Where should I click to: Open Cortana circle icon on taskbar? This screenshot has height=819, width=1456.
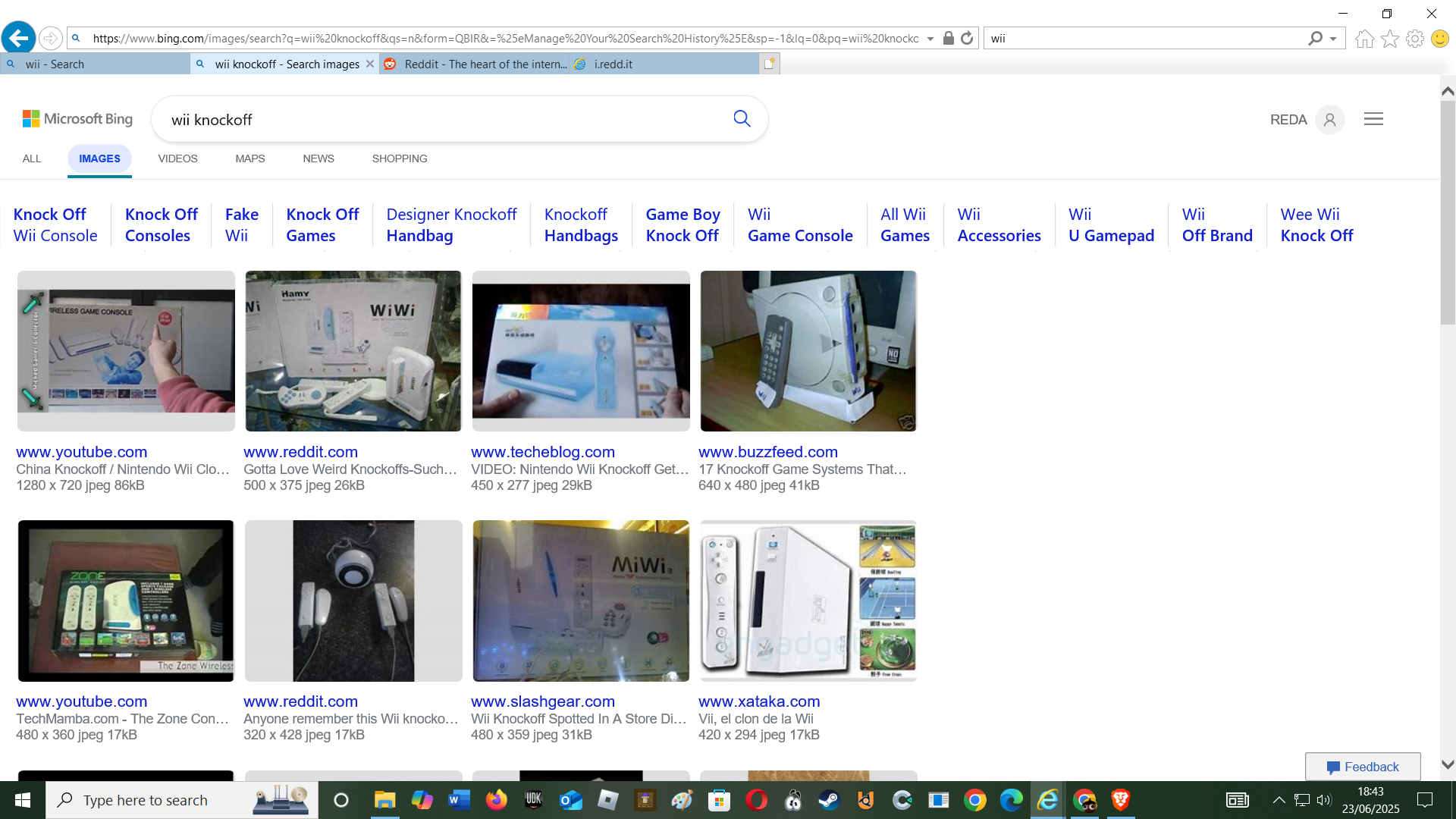pos(341,800)
